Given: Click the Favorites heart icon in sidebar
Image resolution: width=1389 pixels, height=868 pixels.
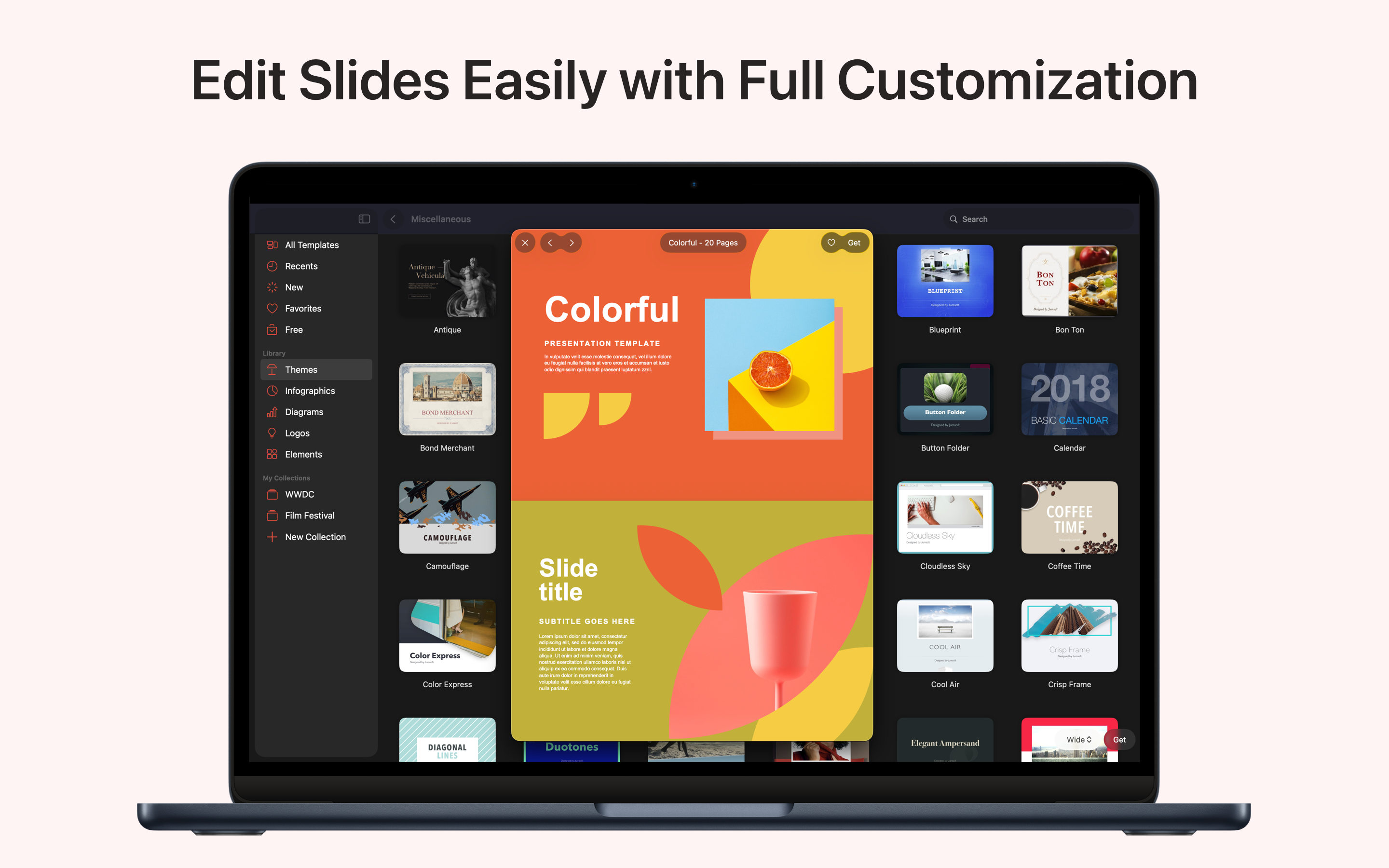Looking at the screenshot, I should [x=272, y=309].
